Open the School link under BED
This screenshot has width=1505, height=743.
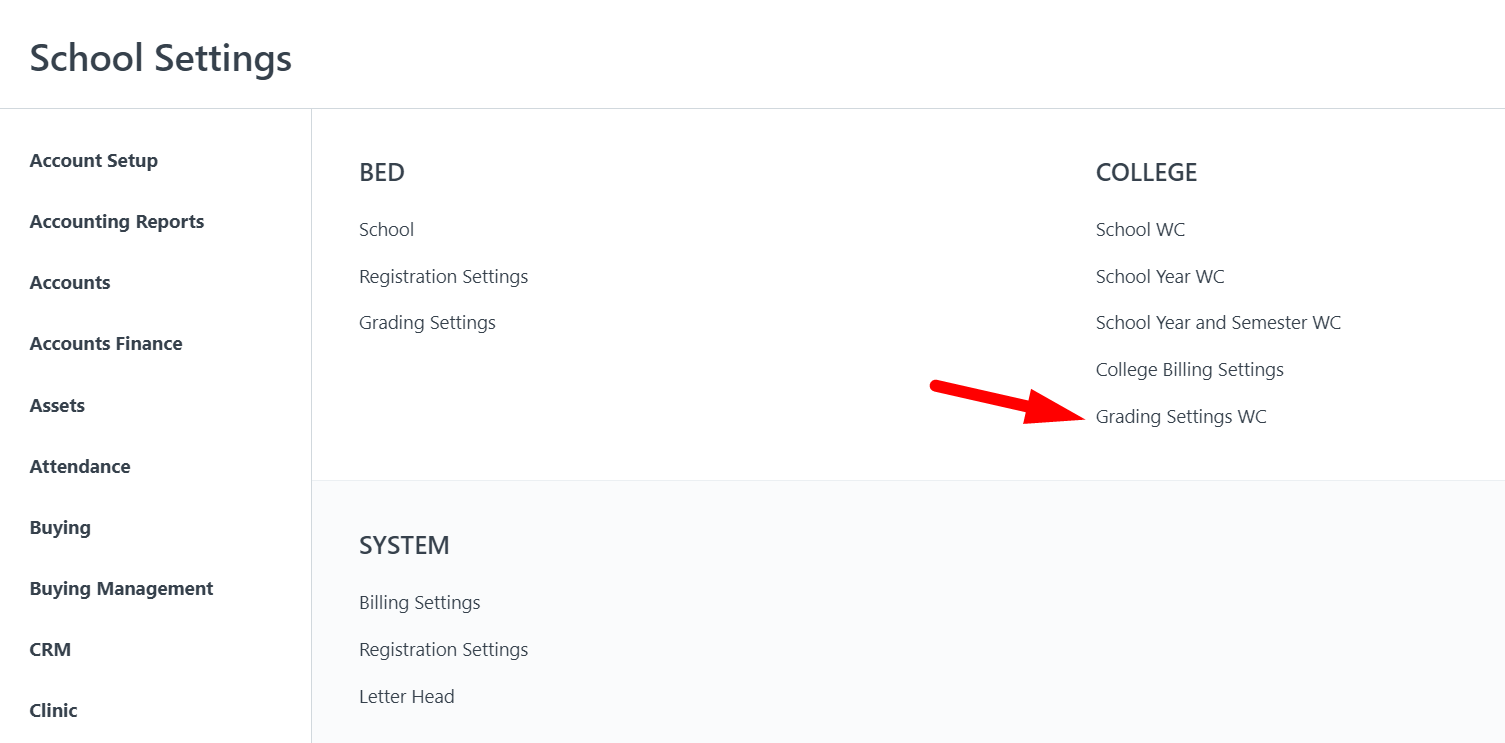coord(386,229)
